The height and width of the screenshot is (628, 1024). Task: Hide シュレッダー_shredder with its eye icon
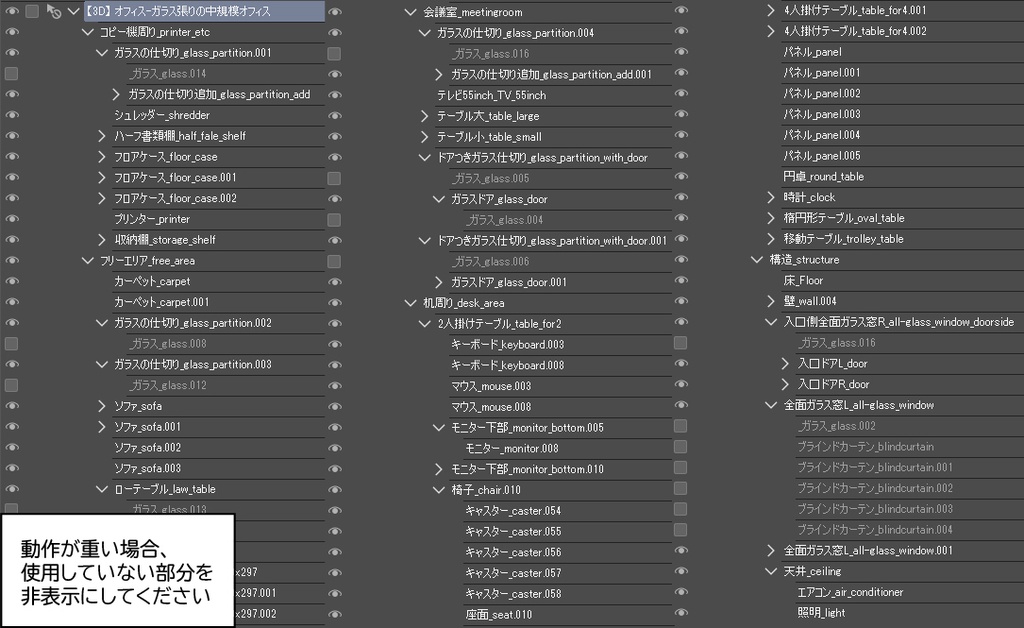tap(12, 115)
